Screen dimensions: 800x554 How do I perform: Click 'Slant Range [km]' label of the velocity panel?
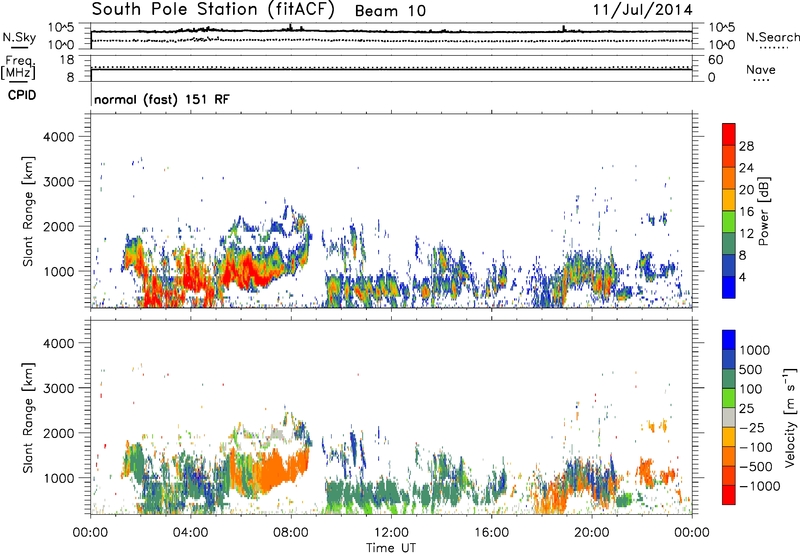point(28,418)
